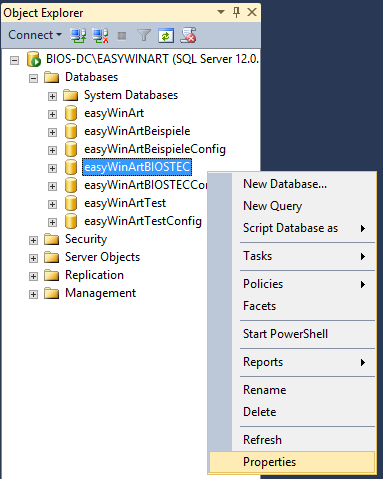Expand the easyWinArtBeispieleConfig database node
Screen dimensions: 383x479
[x=52, y=150]
